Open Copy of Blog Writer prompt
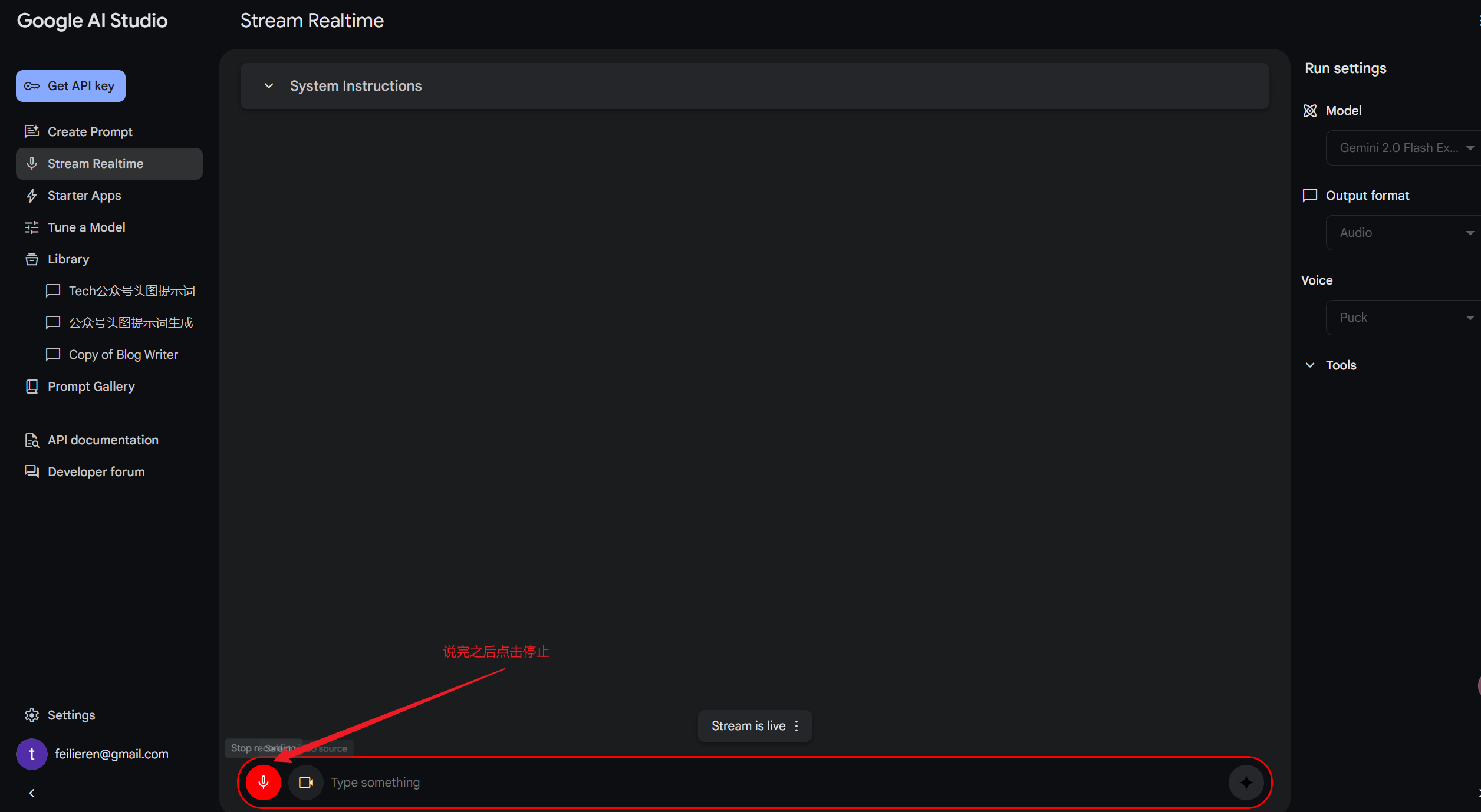The width and height of the screenshot is (1481, 812). (123, 355)
